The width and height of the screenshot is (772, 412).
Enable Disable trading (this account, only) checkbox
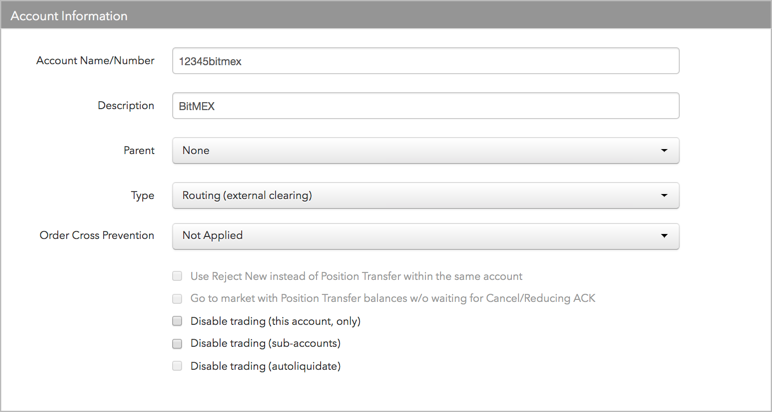(x=177, y=321)
